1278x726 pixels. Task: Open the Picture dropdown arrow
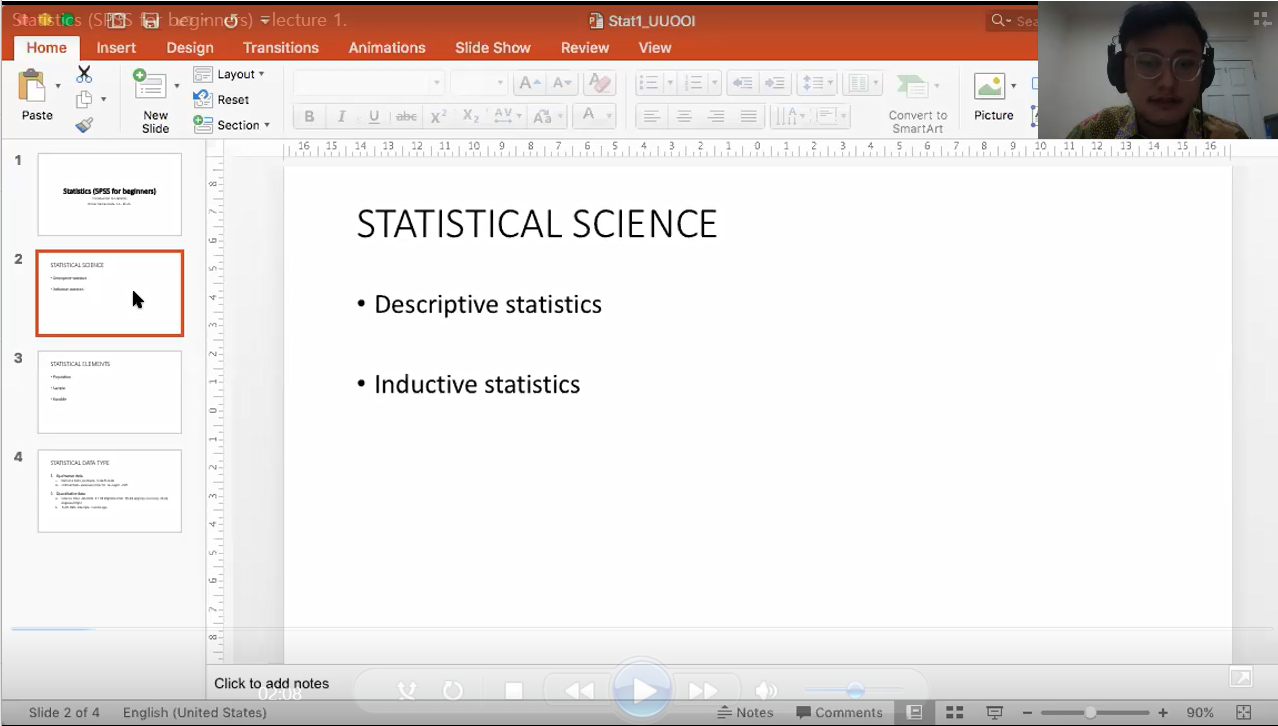tap(1013, 86)
